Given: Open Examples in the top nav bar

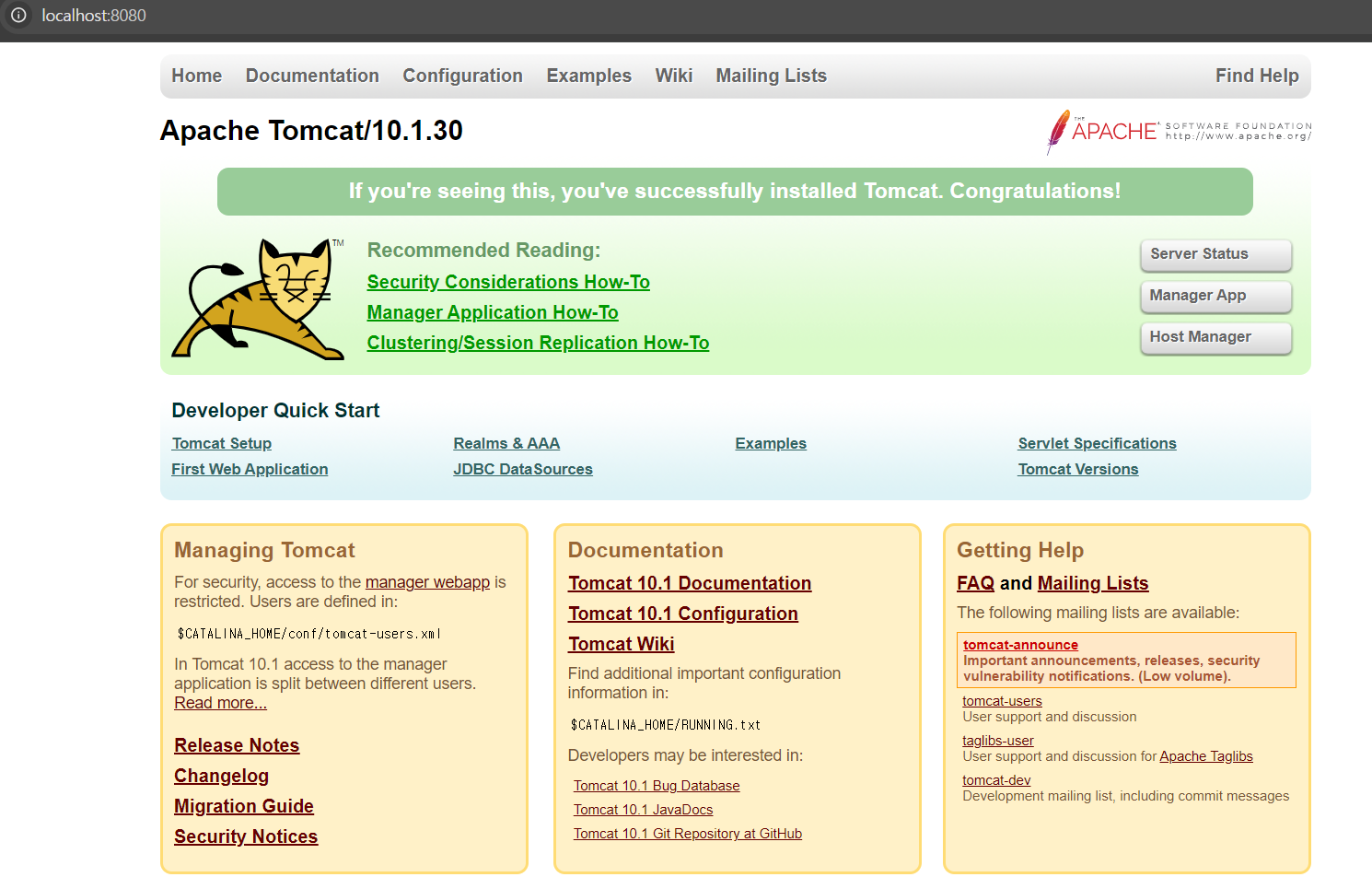Looking at the screenshot, I should point(589,76).
